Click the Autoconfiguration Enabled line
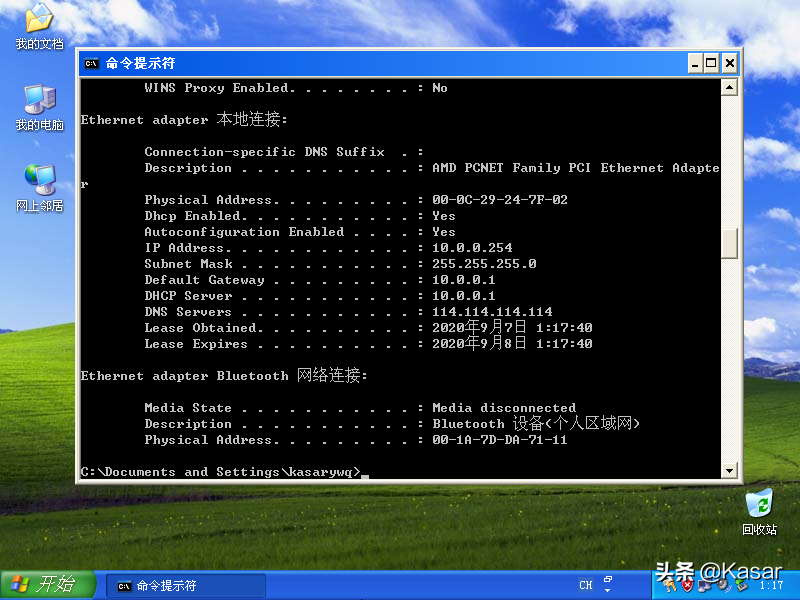The height and width of the screenshot is (600, 800). coord(300,232)
